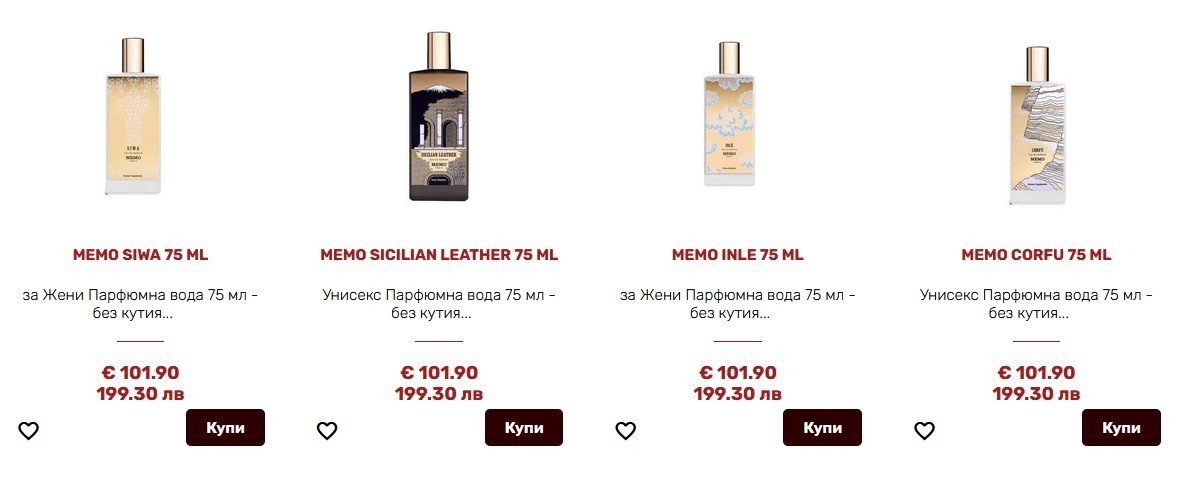
Task: Open MEMO INLE 75 ML product link
Action: pos(738,255)
